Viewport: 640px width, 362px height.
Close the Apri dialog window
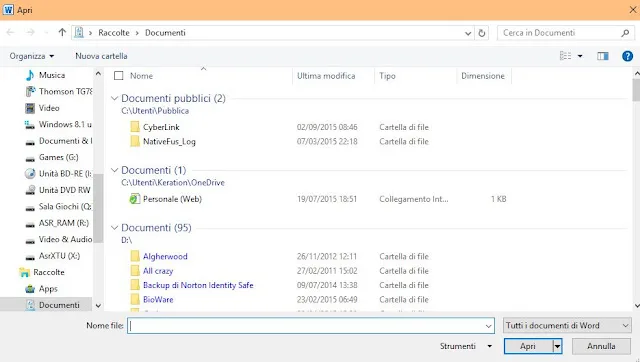pyautogui.click(x=632, y=10)
